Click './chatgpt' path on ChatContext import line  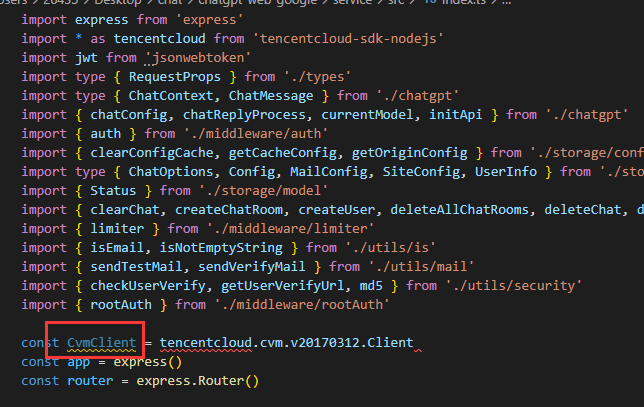point(417,96)
